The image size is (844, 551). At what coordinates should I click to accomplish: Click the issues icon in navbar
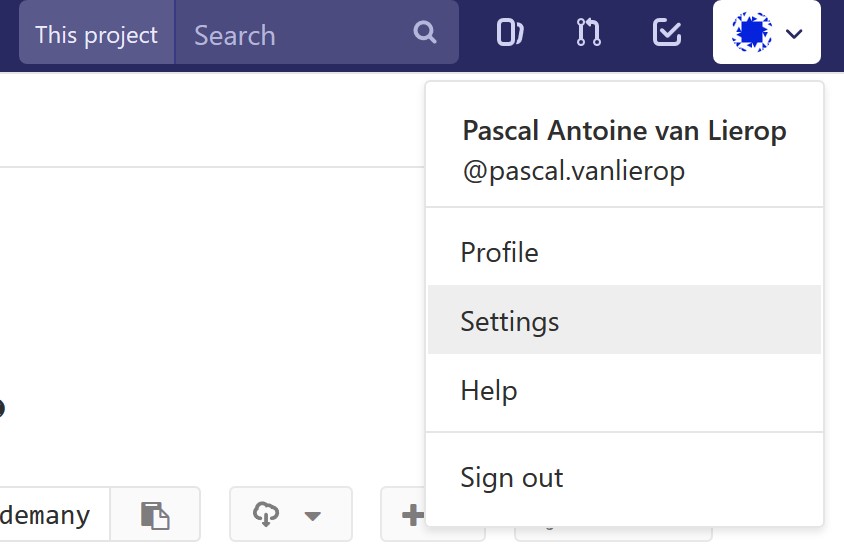click(510, 33)
